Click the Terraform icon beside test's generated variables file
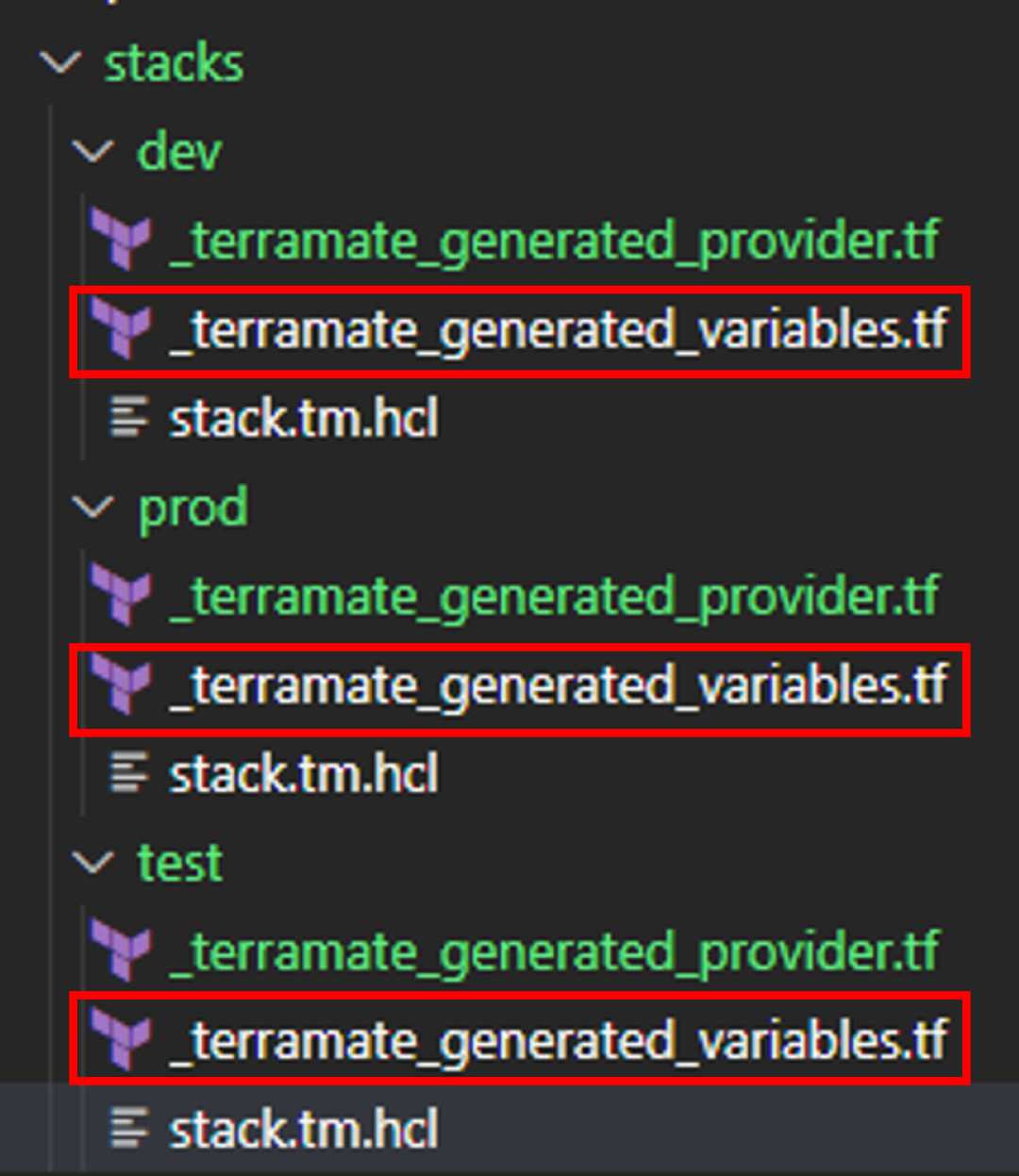This screenshot has height=1176, width=1019. [x=121, y=1038]
